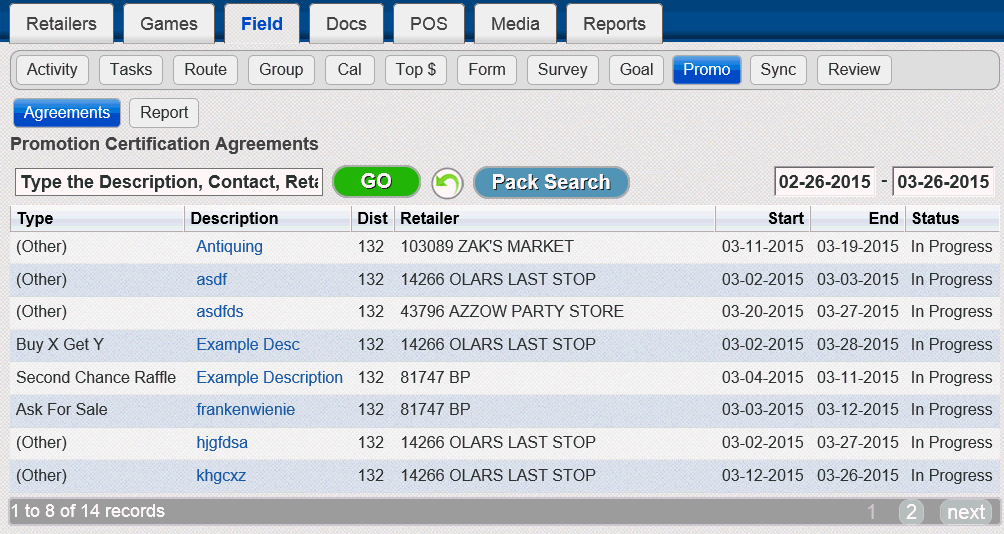Viewport: 1004px width, 534px height.
Task: Open the Review sub-tab
Action: pyautogui.click(x=854, y=70)
